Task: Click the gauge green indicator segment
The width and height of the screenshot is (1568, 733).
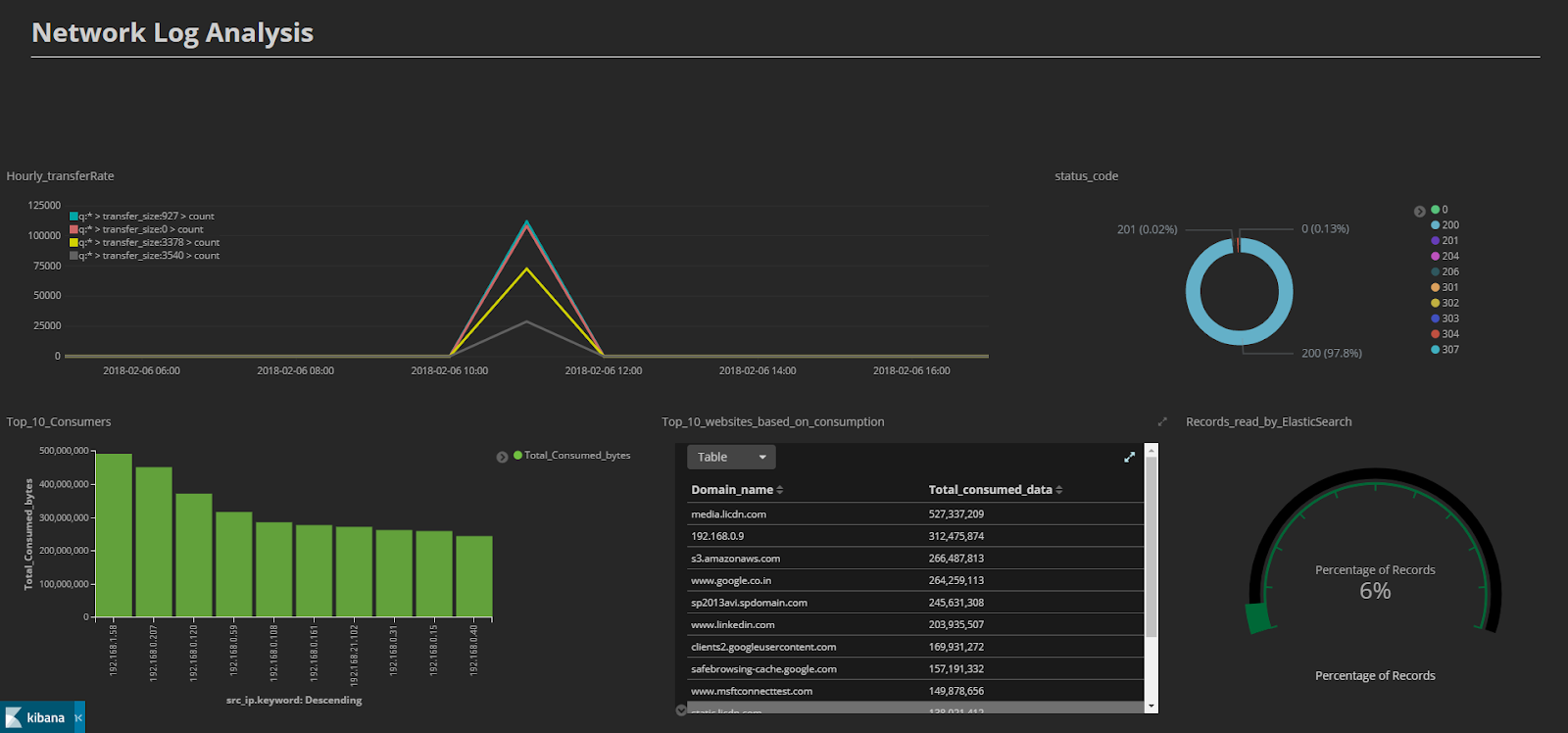Action: pyautogui.click(x=1257, y=618)
